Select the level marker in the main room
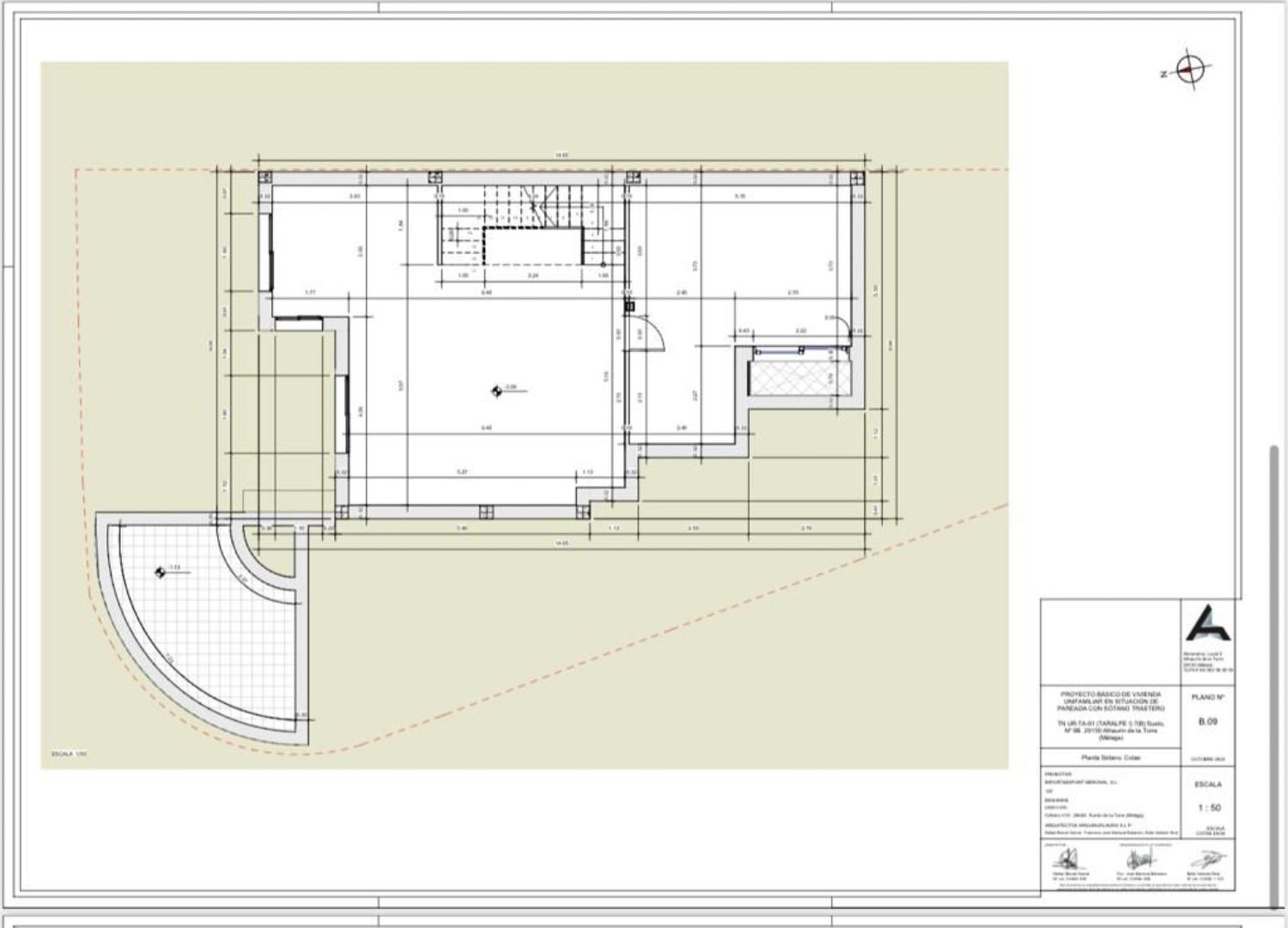 tap(496, 391)
